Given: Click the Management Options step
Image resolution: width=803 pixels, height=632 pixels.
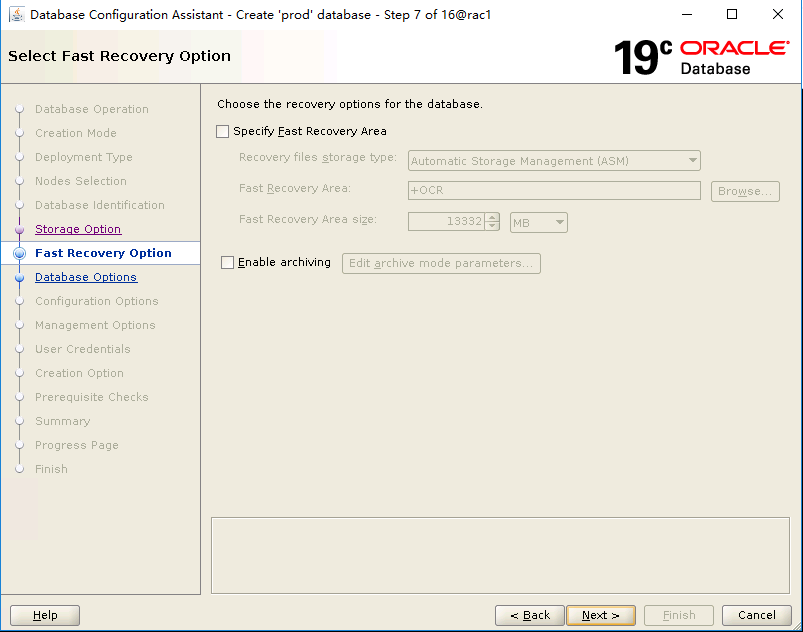Looking at the screenshot, I should [x=95, y=325].
